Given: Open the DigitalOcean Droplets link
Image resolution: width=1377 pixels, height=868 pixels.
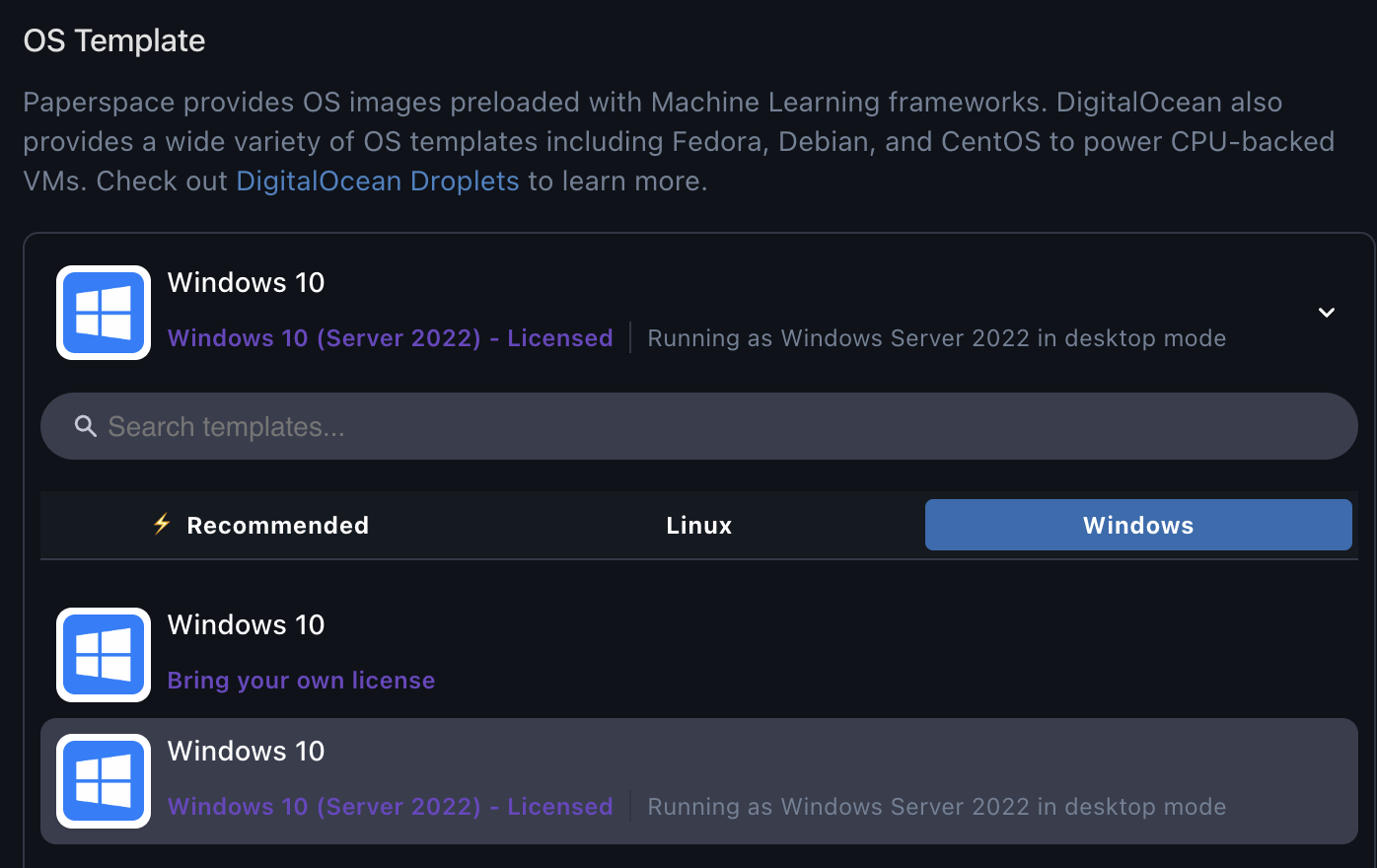Looking at the screenshot, I should pos(378,181).
